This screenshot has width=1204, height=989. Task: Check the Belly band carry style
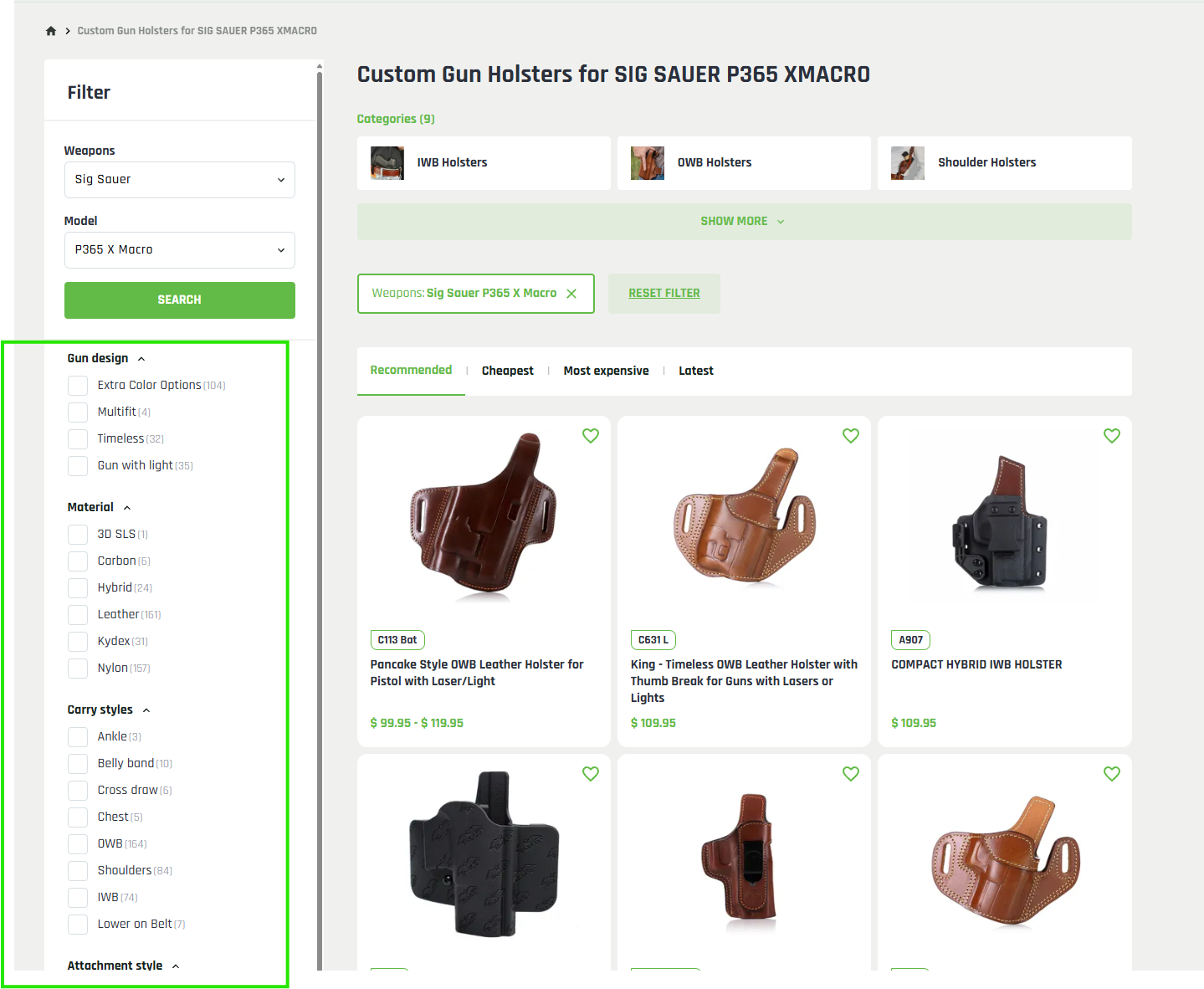click(78, 764)
